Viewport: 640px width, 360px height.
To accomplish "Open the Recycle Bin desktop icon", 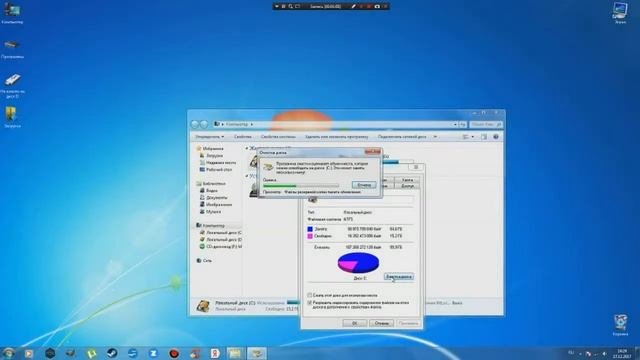I will click(620, 325).
